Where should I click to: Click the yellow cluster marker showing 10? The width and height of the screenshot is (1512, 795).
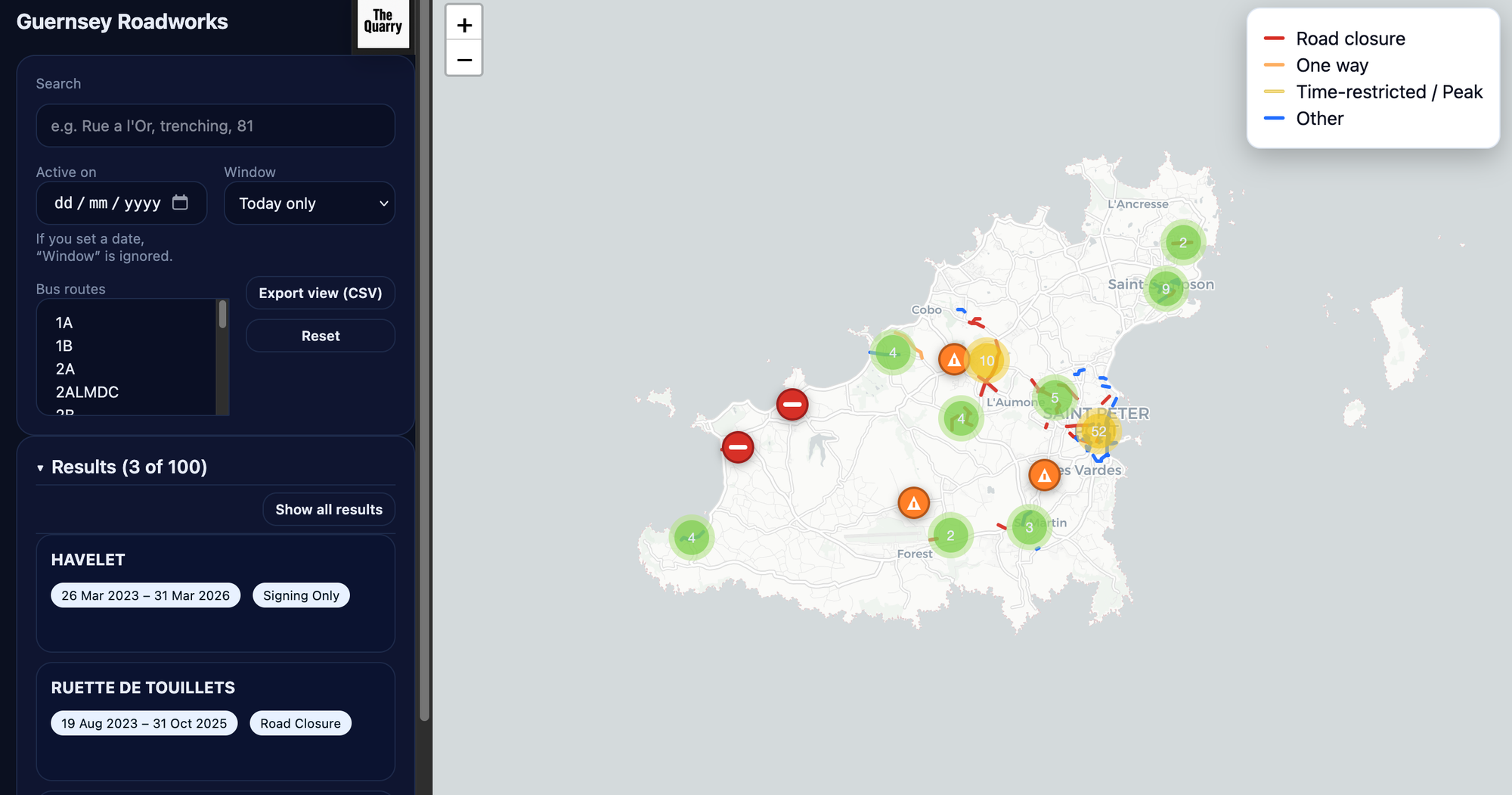[987, 361]
